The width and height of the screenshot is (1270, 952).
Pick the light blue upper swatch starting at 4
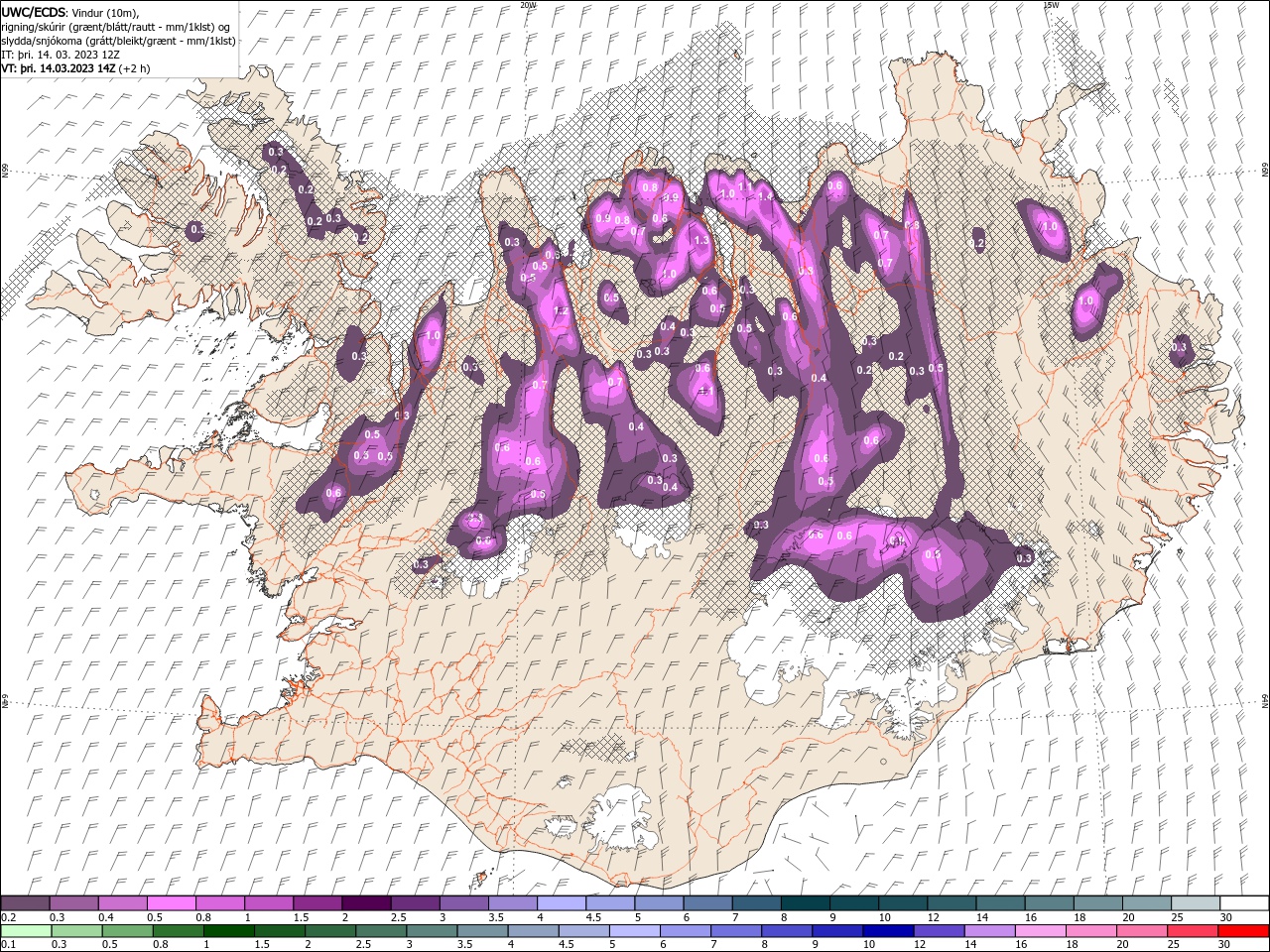pos(562,902)
